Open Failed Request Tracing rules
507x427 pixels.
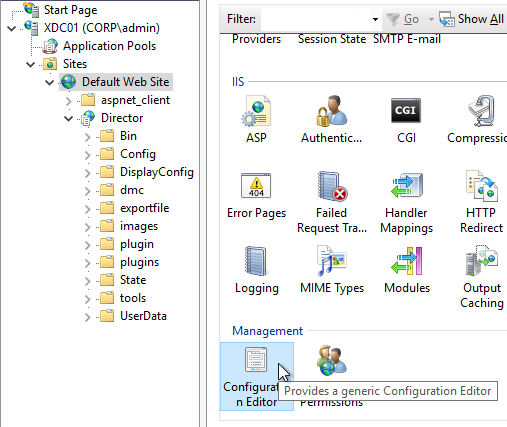332,186
